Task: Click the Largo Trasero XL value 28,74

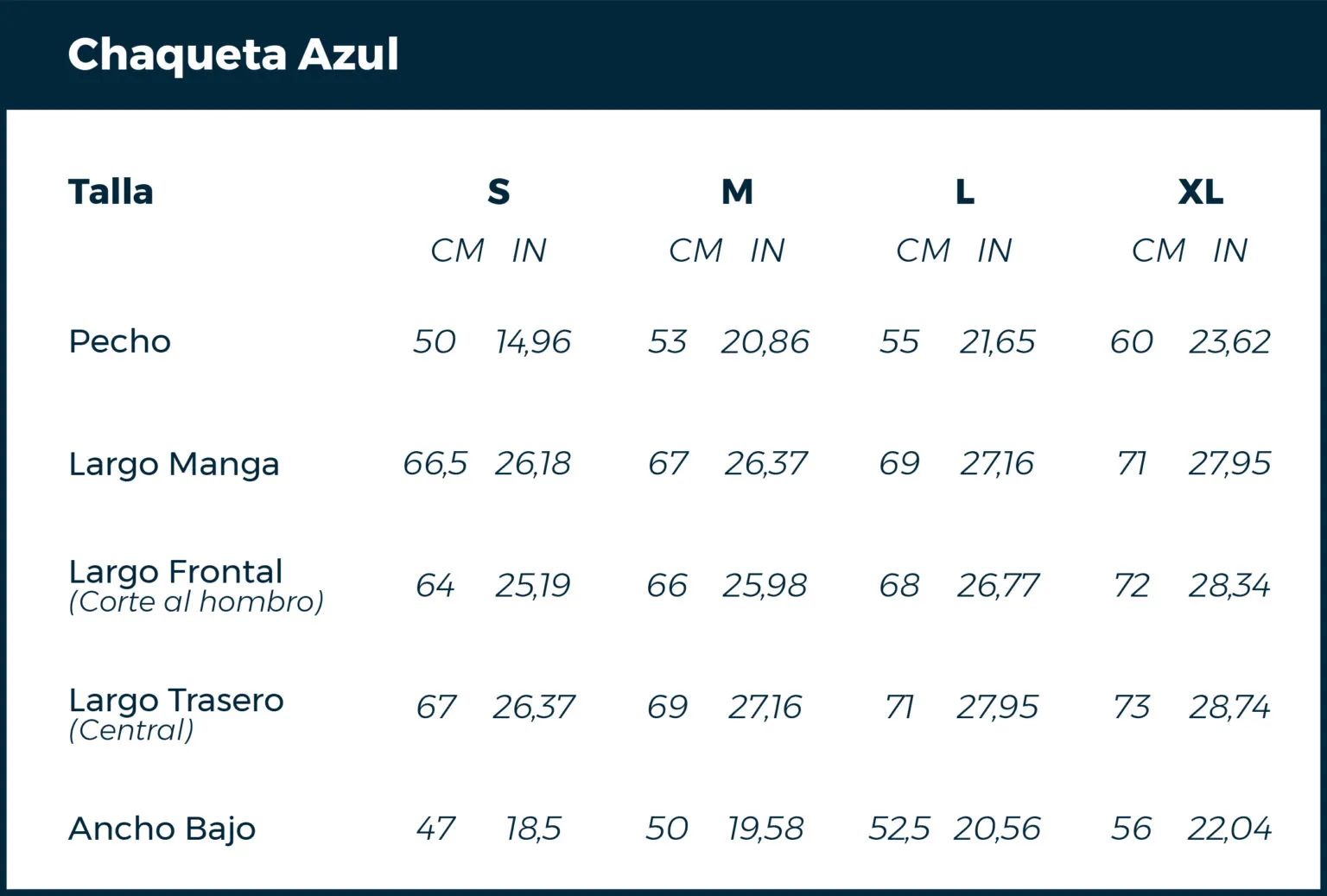Action: pos(1229,708)
